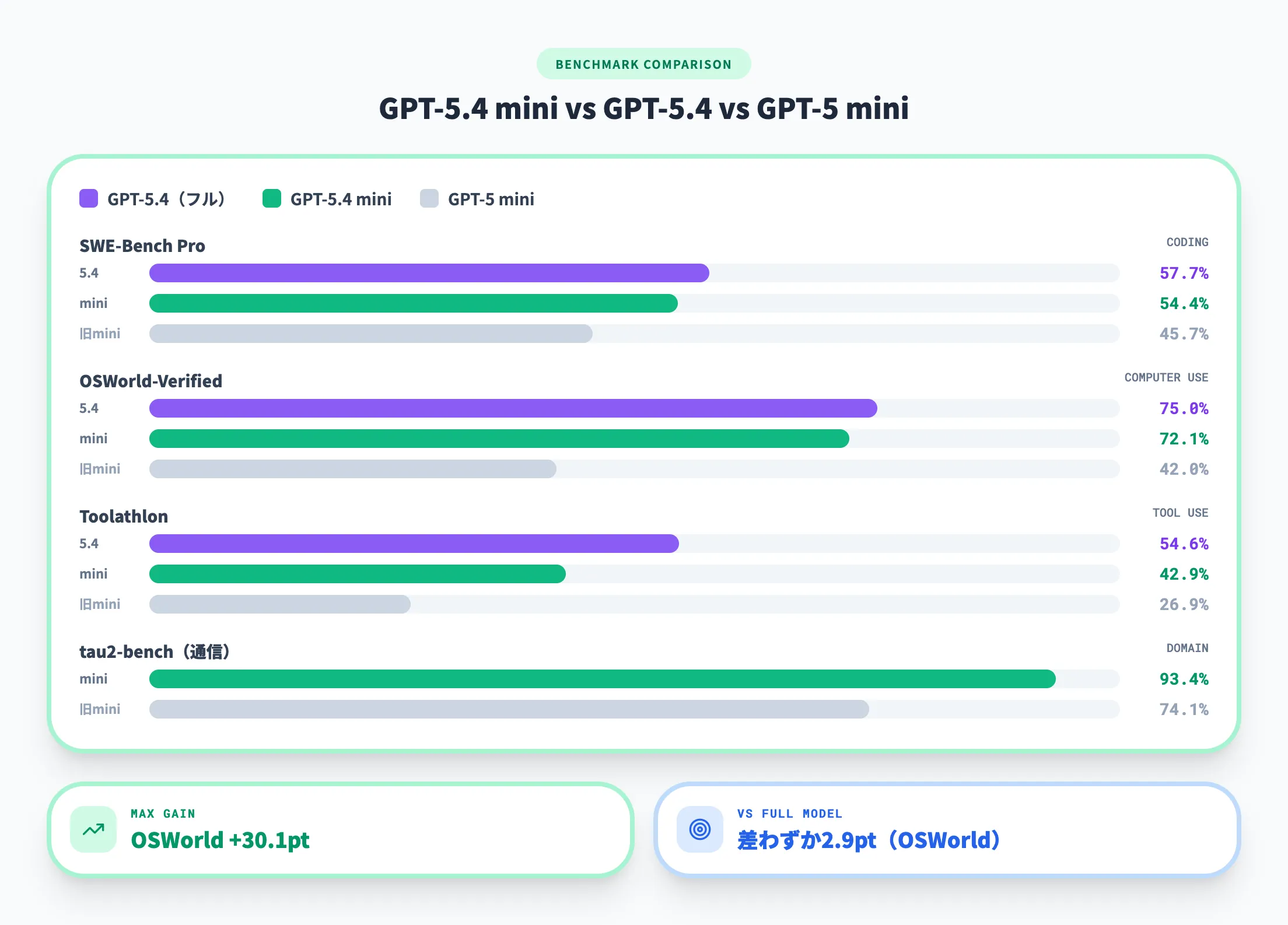Click the 差わずか2.9pt (OSWorld) text
The image size is (1288, 925).
(x=868, y=840)
